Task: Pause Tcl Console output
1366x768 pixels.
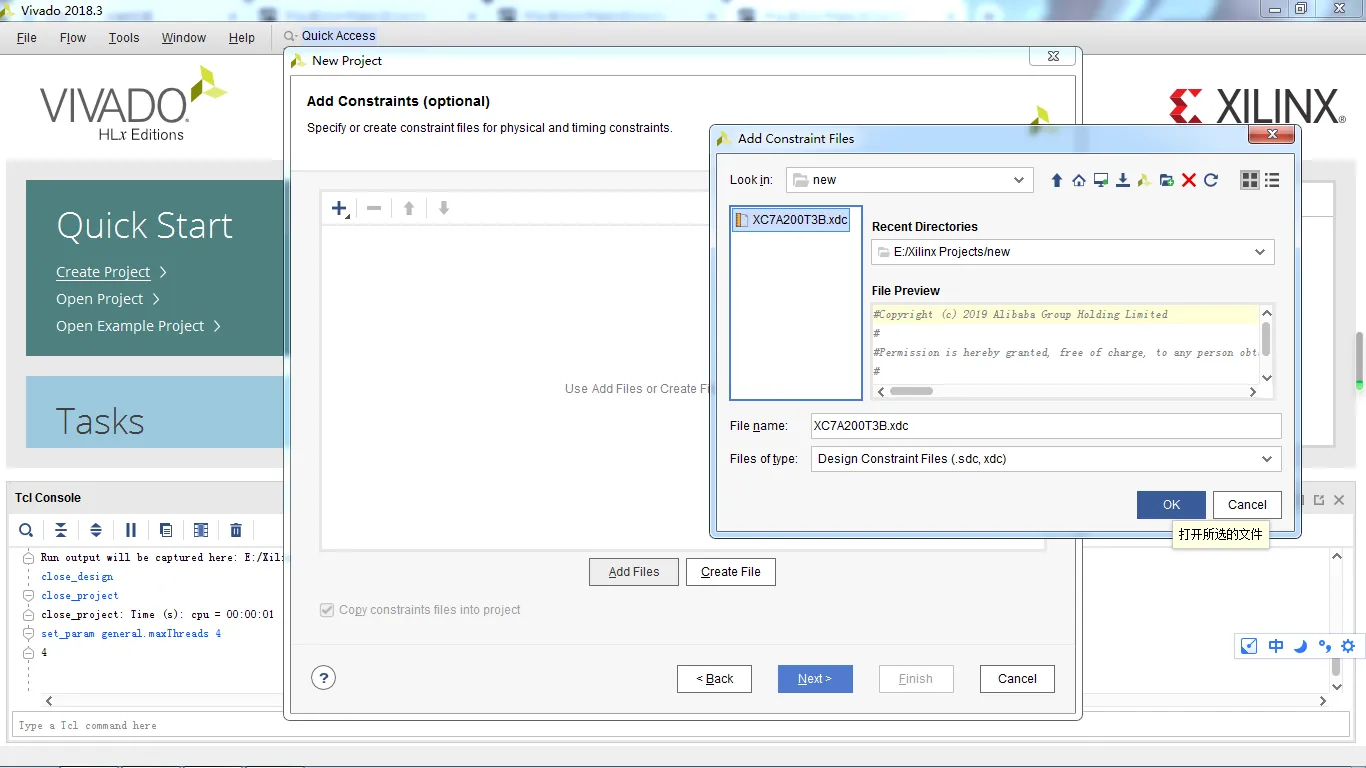Action: click(x=131, y=530)
